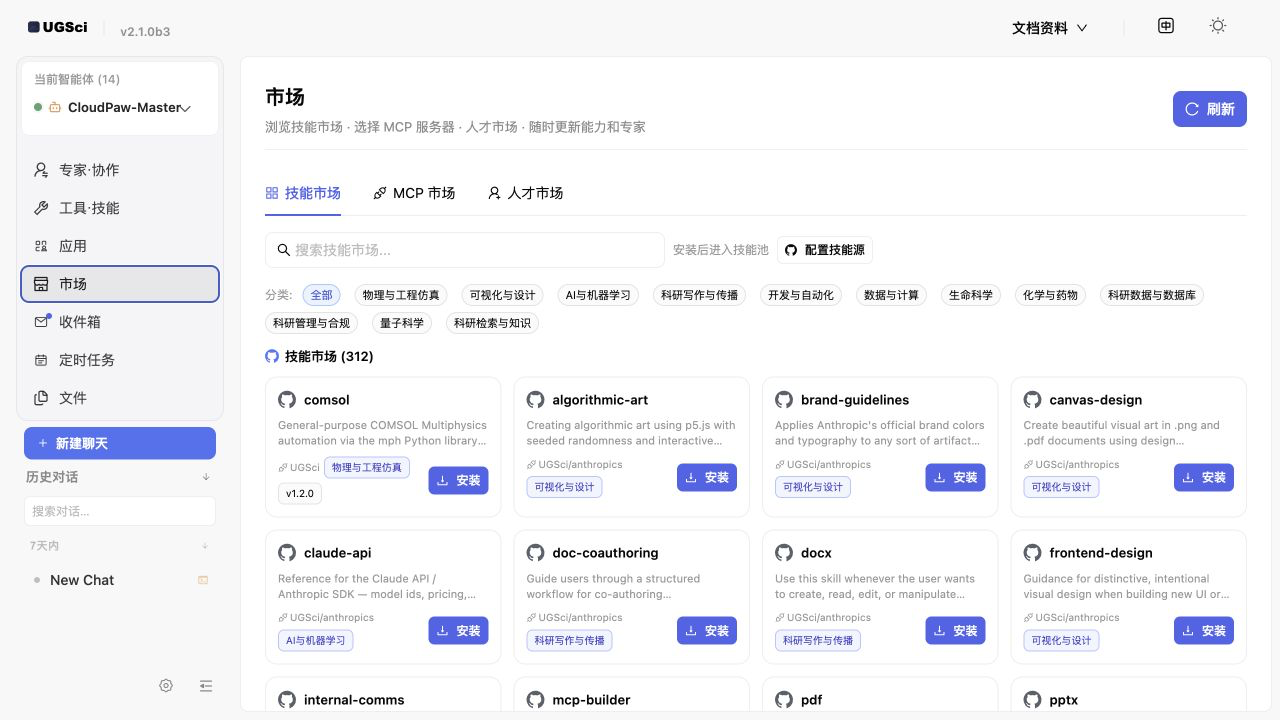Install the frontend-design skill
Viewport: 1280px width, 720px height.
coord(1204,631)
